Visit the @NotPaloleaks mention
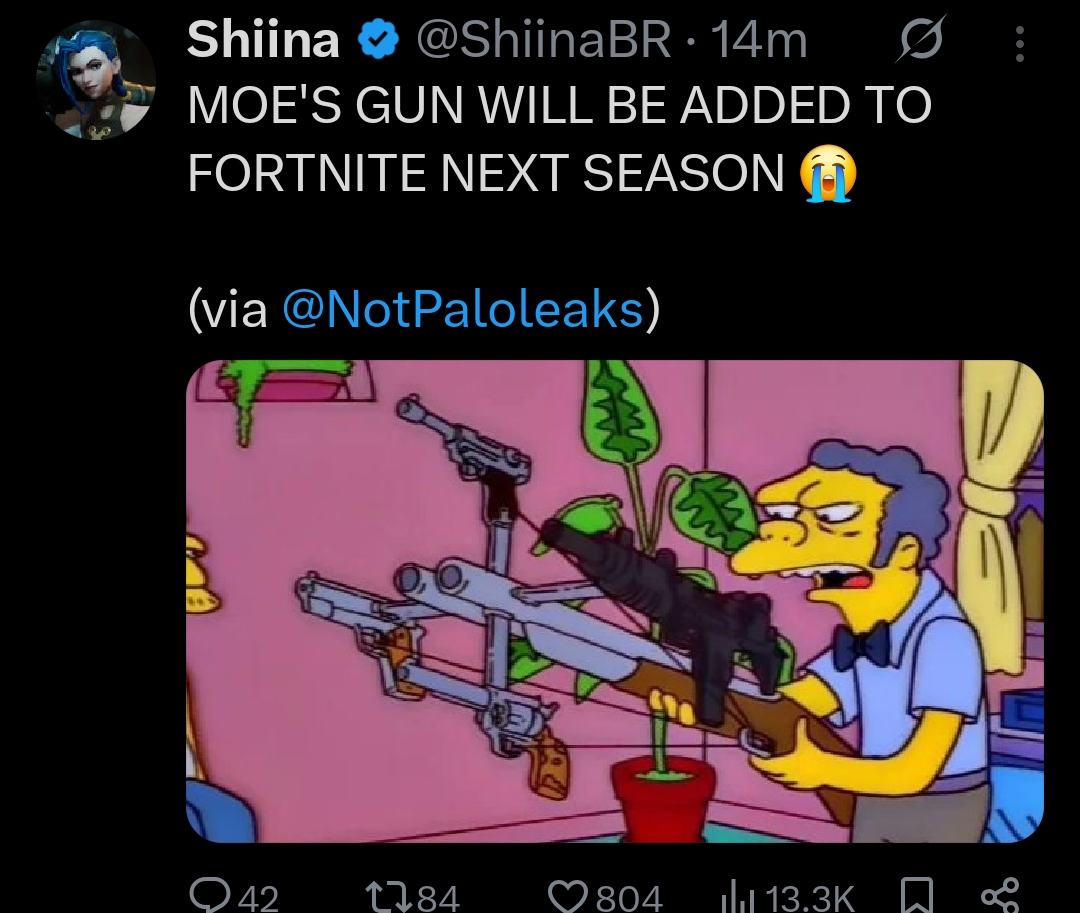 pyautogui.click(x=463, y=309)
